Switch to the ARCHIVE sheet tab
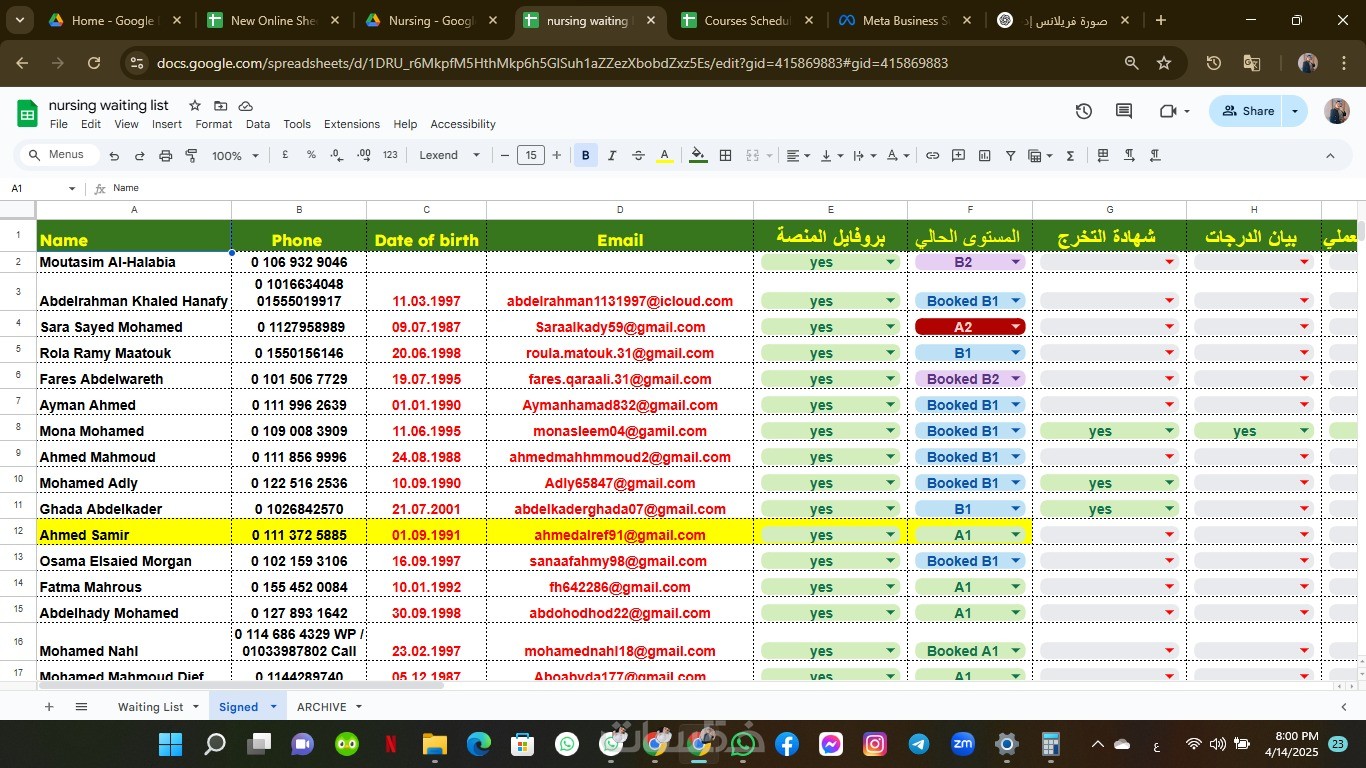 coord(321,707)
